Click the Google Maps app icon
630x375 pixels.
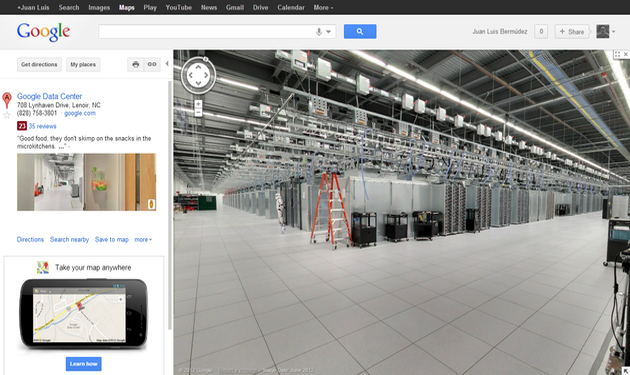(43, 267)
